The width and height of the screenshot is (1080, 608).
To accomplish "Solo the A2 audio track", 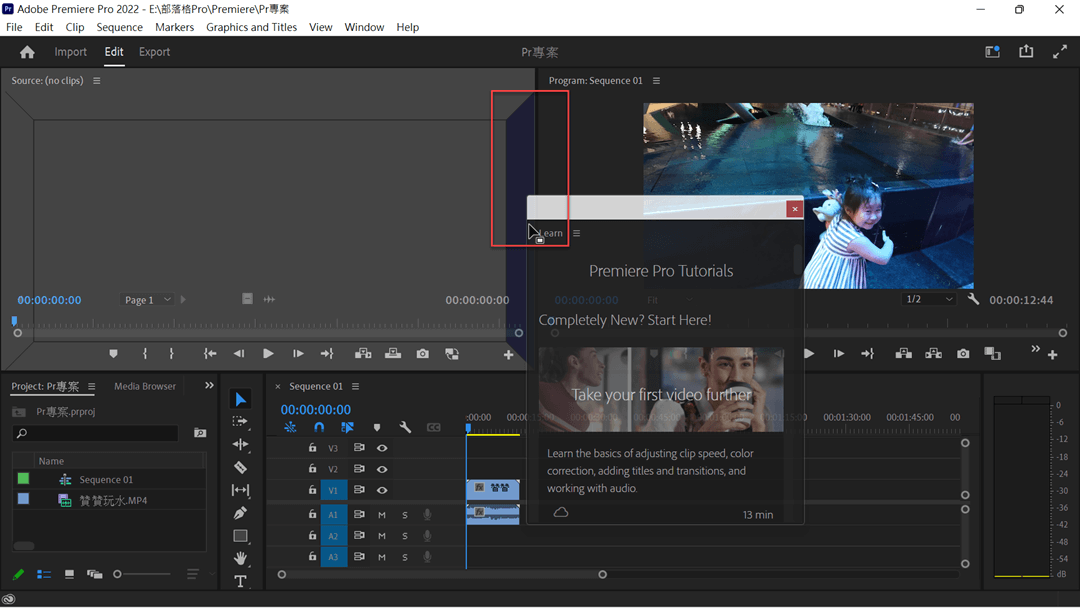I will [405, 536].
